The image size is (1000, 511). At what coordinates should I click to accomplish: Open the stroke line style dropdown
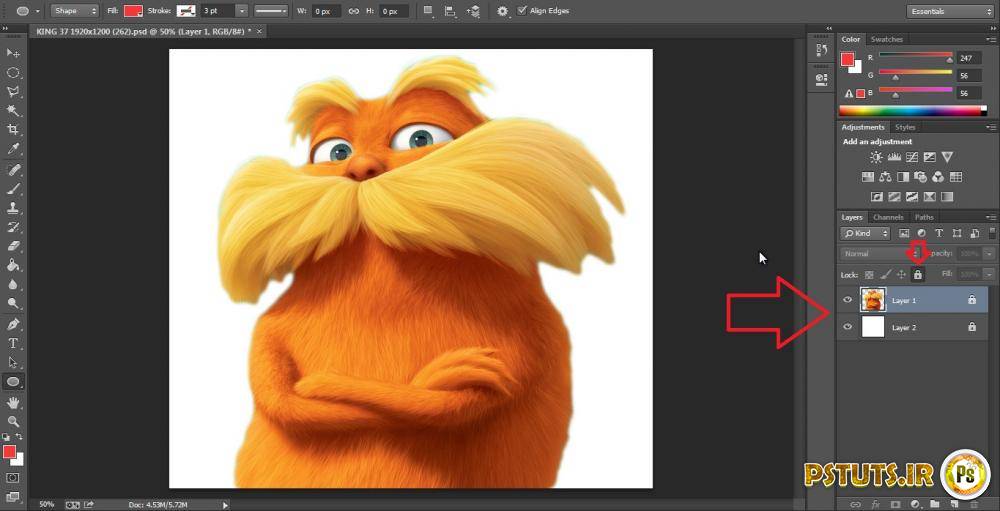coord(271,11)
